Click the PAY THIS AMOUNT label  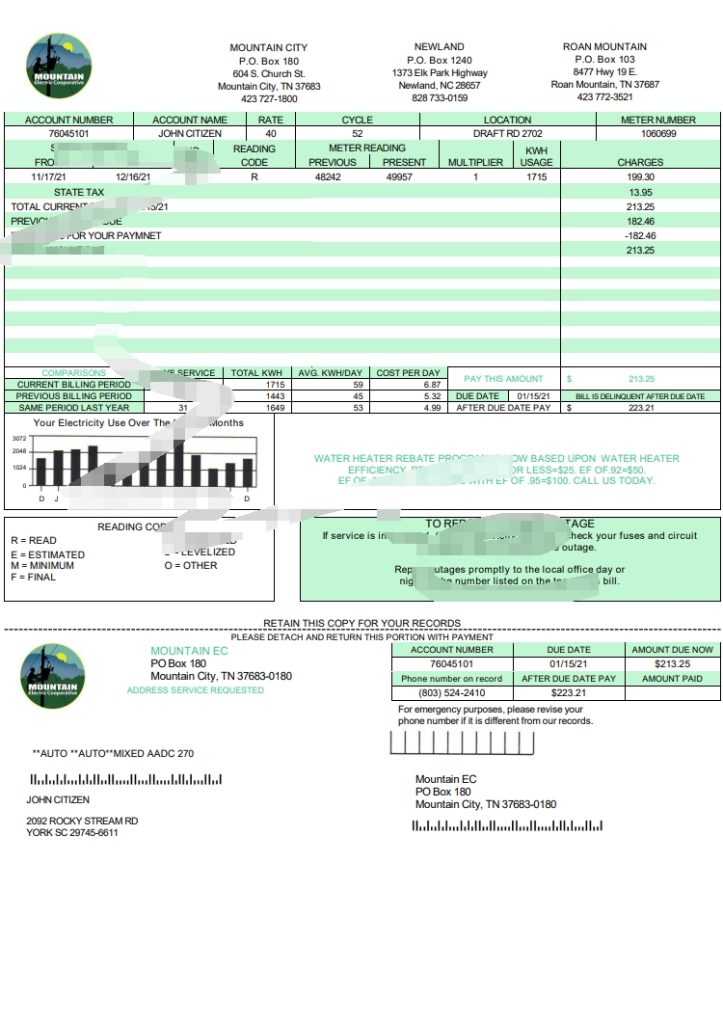coord(504,379)
